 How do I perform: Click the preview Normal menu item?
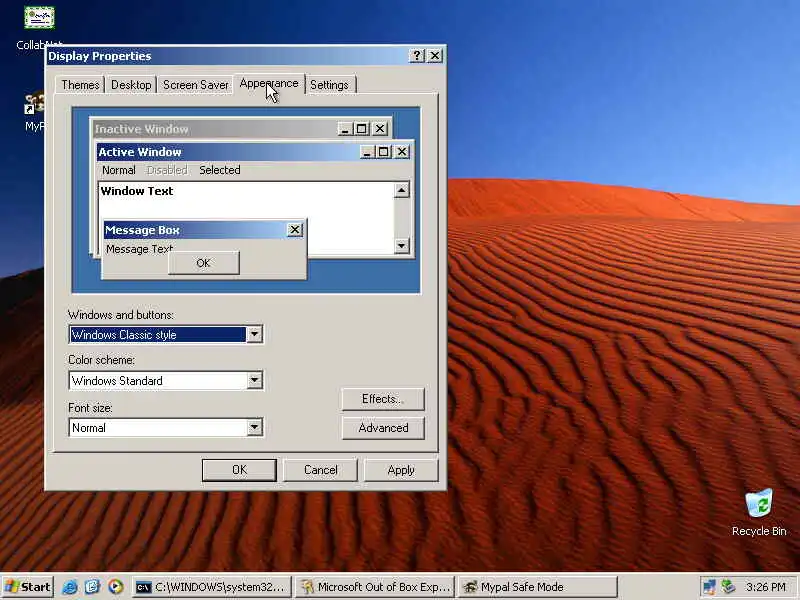119,170
